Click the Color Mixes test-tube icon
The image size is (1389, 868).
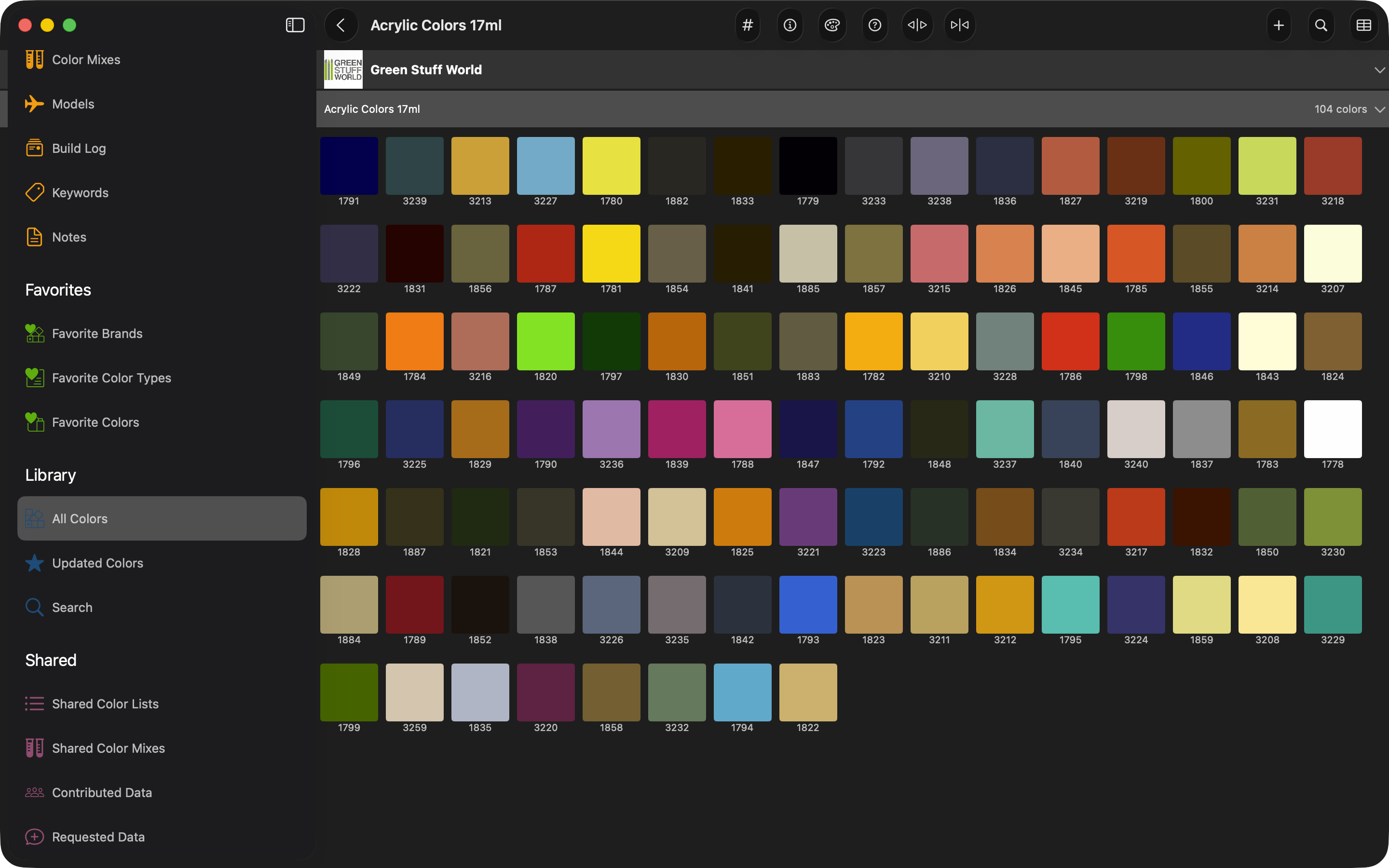click(x=34, y=60)
